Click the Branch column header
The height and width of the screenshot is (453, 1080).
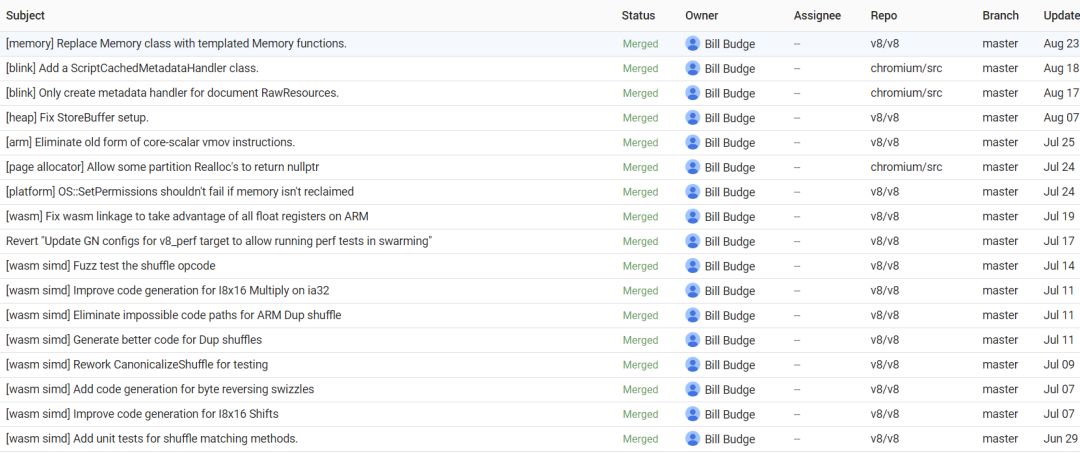click(x=1000, y=15)
